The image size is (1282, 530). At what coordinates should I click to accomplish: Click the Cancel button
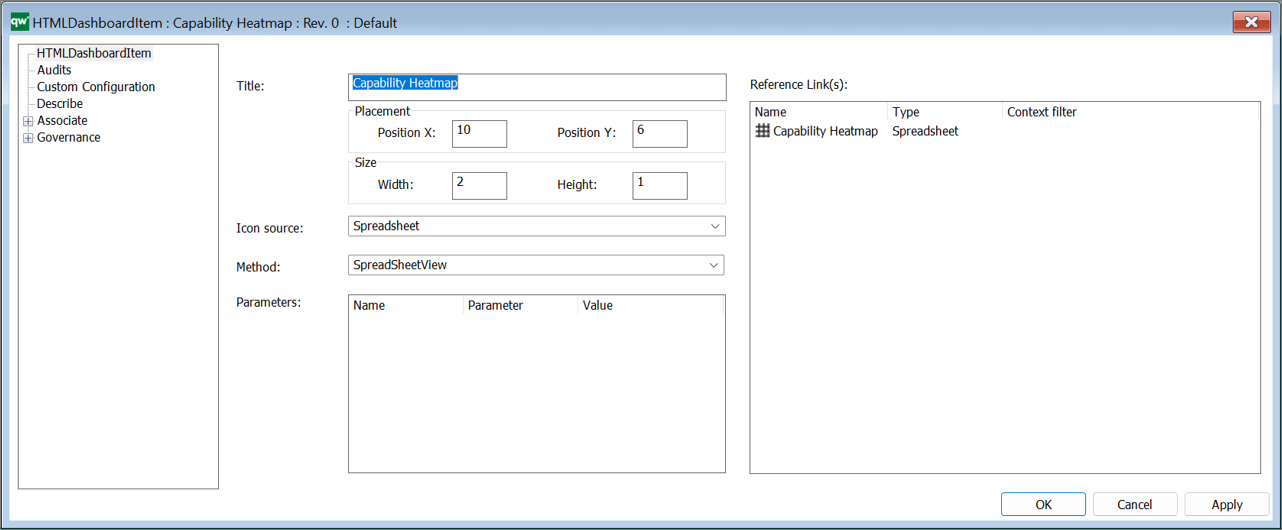(x=1135, y=504)
